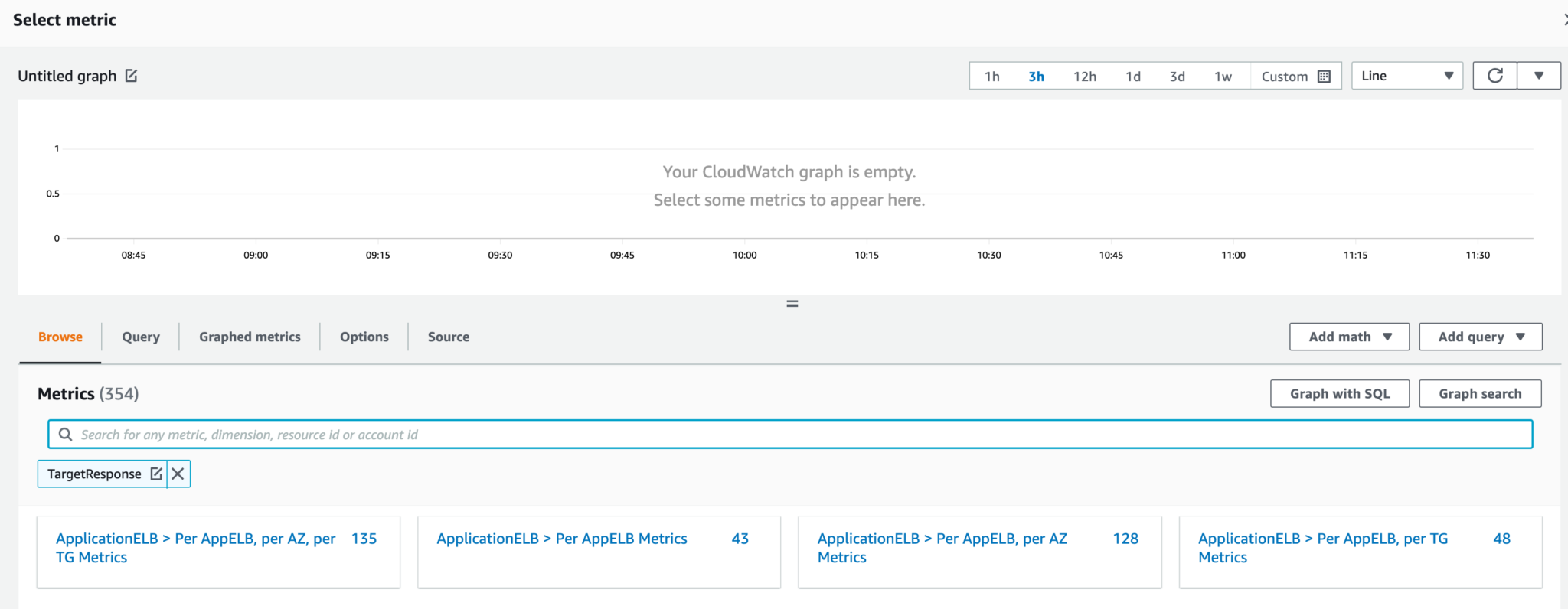Screen dimensions: 1568x609
Task: Click the metrics search input field
Action: click(x=789, y=435)
